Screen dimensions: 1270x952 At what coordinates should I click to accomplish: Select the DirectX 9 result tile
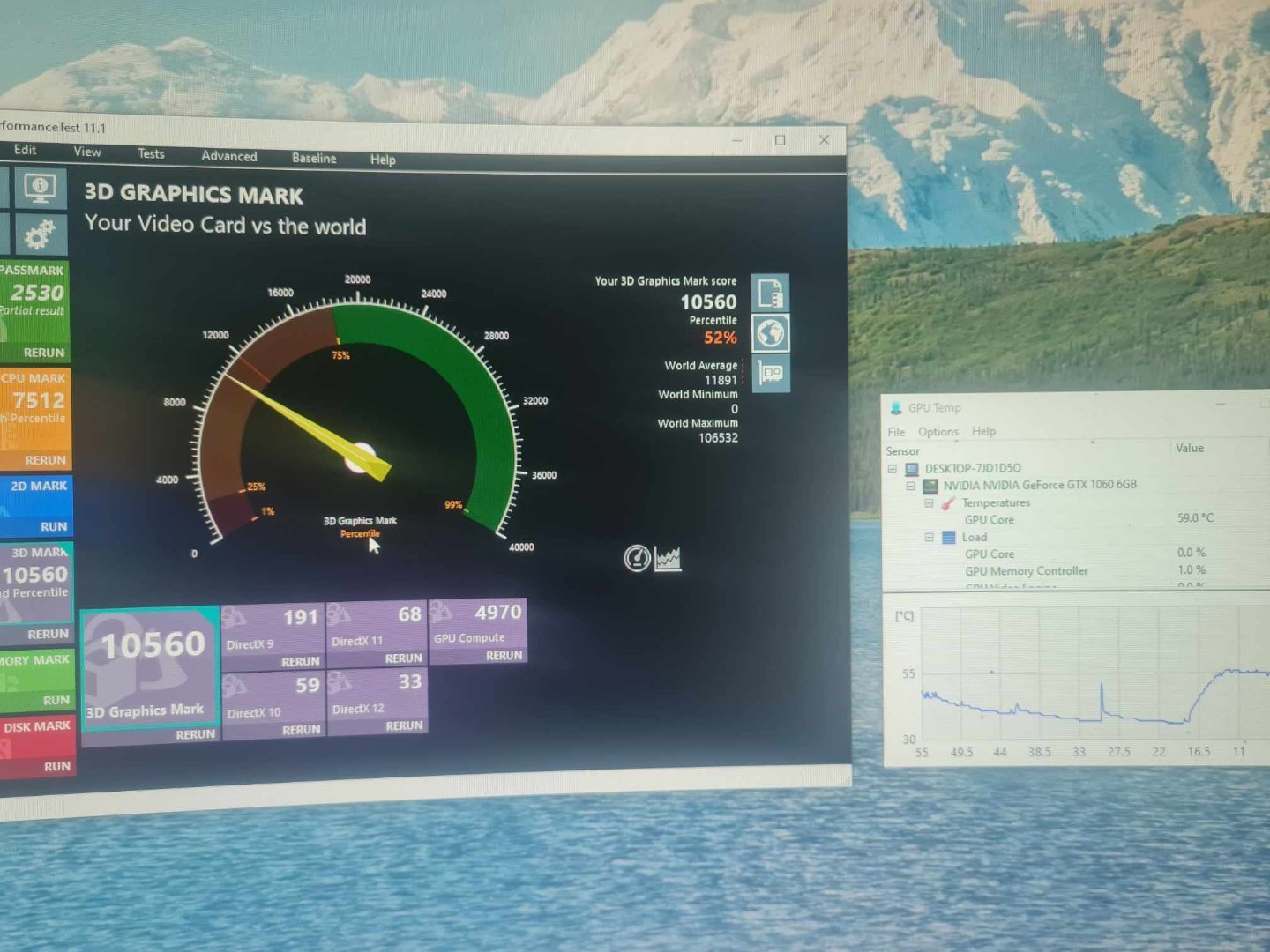tap(273, 636)
